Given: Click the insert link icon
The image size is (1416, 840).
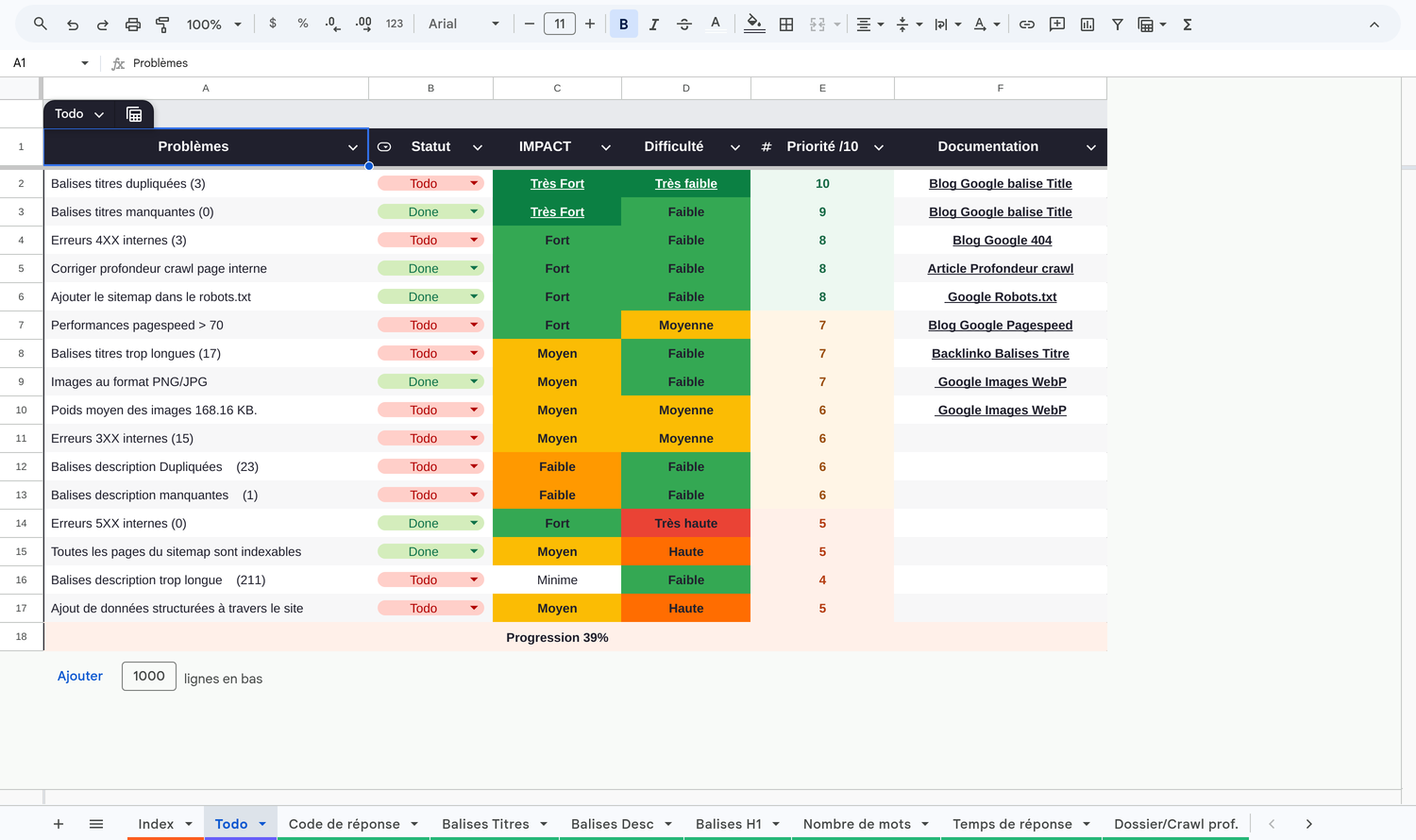Looking at the screenshot, I should click(x=1027, y=25).
